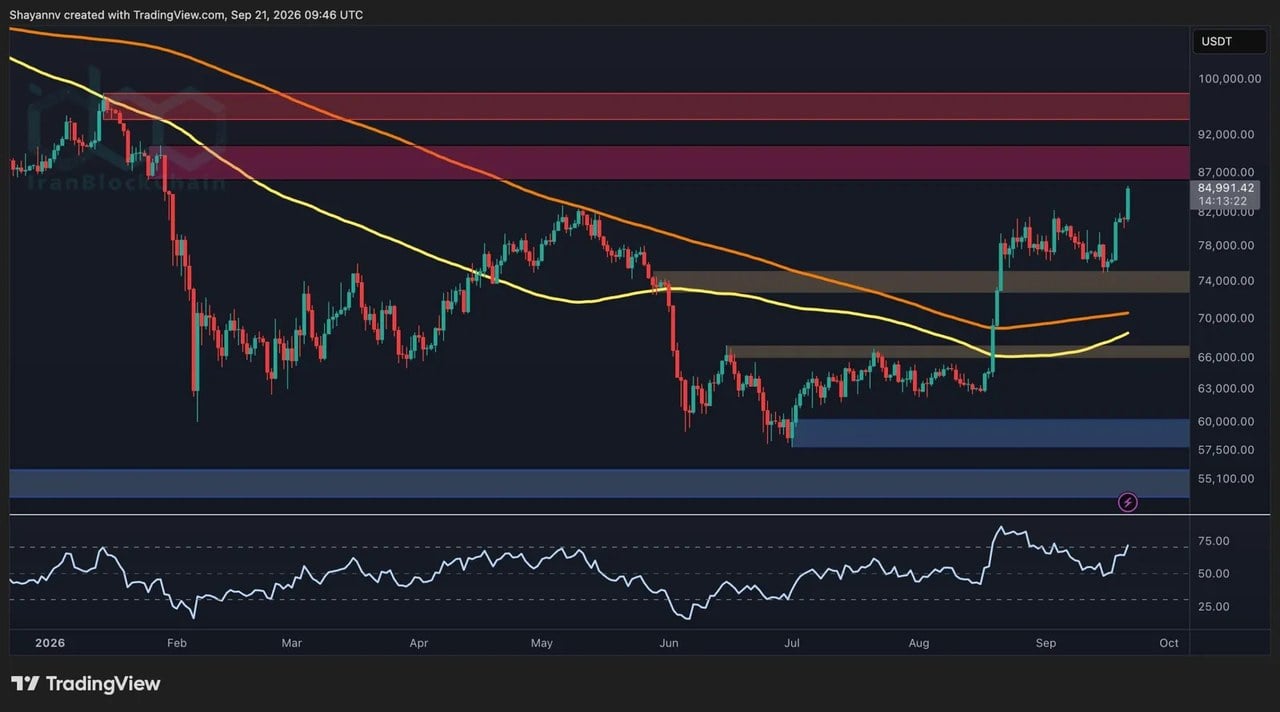Image resolution: width=1280 pixels, height=712 pixels.
Task: Click the purple lightning bolt icon
Action: click(x=1128, y=502)
